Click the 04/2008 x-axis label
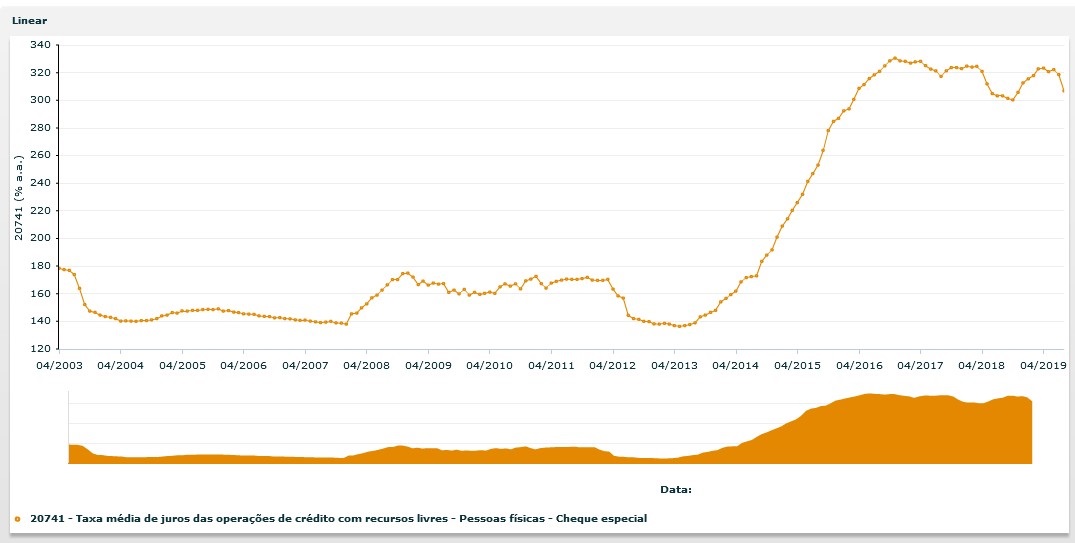Image resolution: width=1075 pixels, height=543 pixels. pos(367,365)
